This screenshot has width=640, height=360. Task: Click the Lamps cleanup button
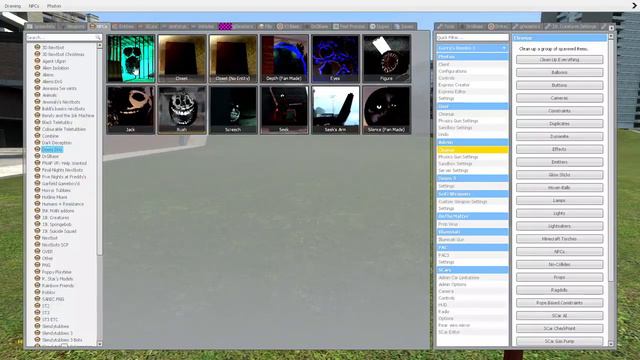[x=559, y=200]
